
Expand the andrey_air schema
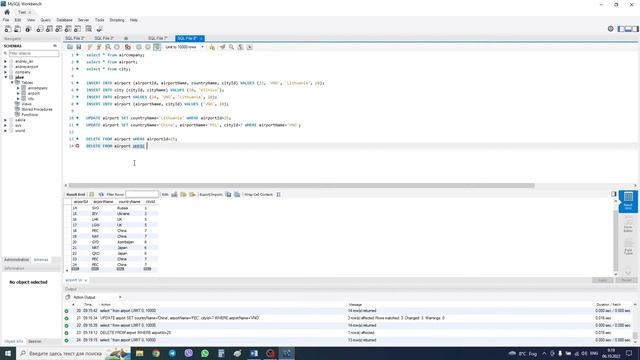[5, 61]
